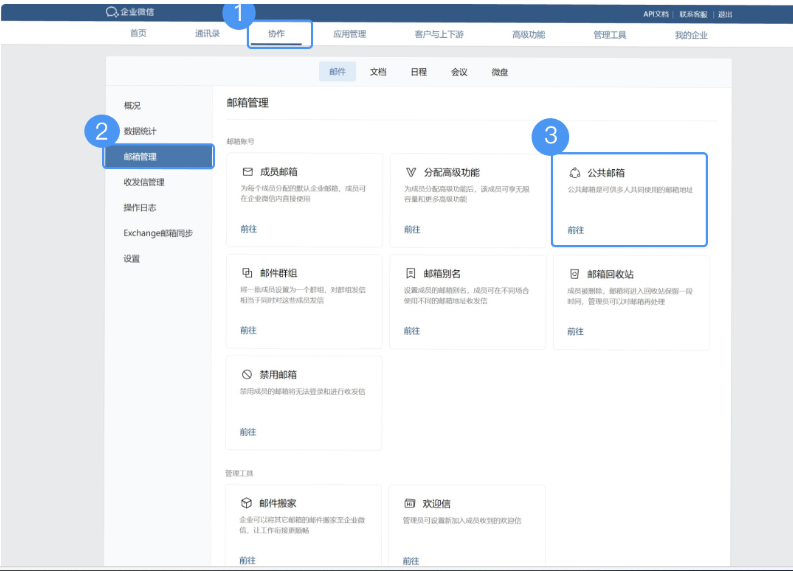Click the 邮箱回收站 icon
Viewport: 793px width, 571px height.
click(x=574, y=273)
